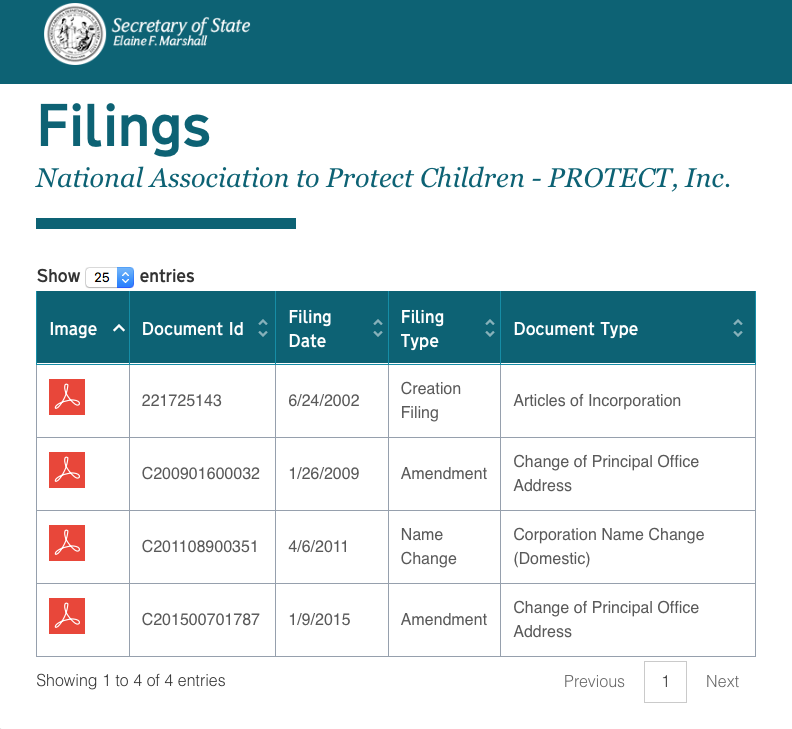Click the Creation Filing type cell
This screenshot has height=729, width=792.
click(x=431, y=400)
